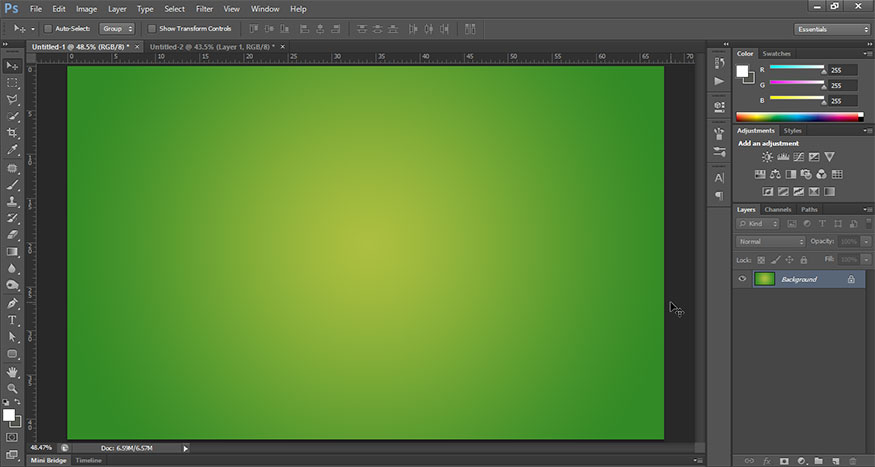Screen dimensions: 875x467
Task: Open the Fill slider arrow
Action: click(x=866, y=259)
